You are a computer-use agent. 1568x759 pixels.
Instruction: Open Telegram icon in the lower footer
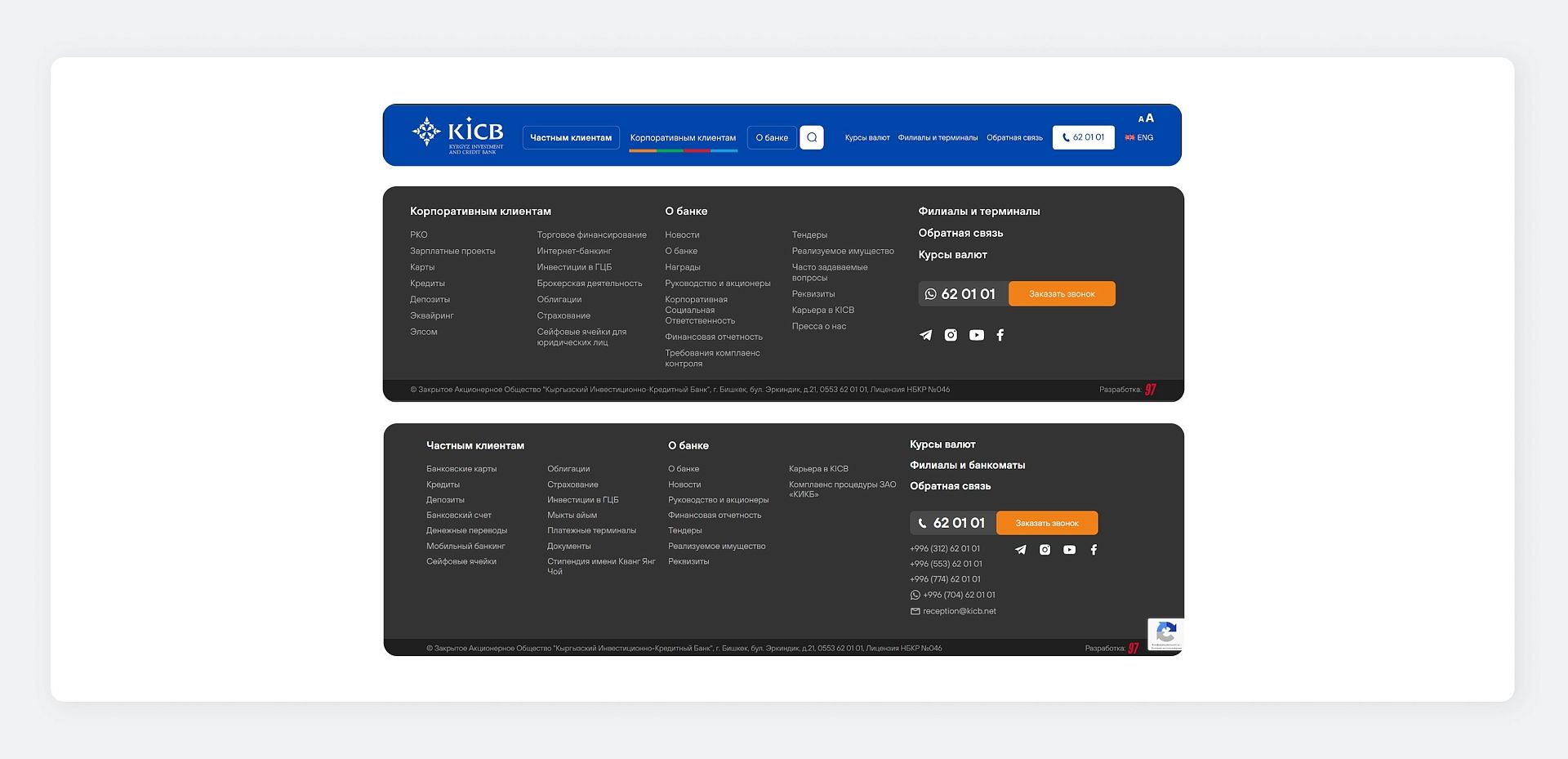1020,550
